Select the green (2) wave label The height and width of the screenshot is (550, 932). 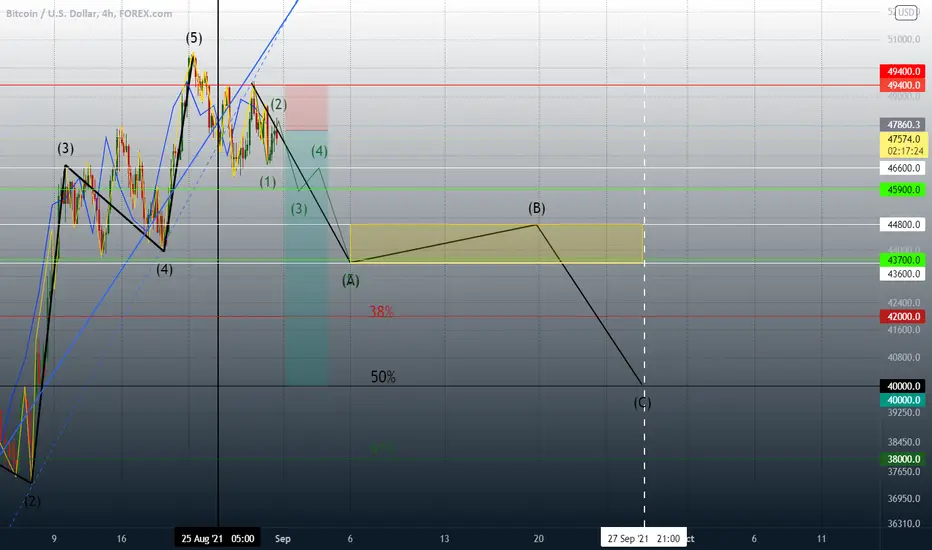tap(279, 105)
